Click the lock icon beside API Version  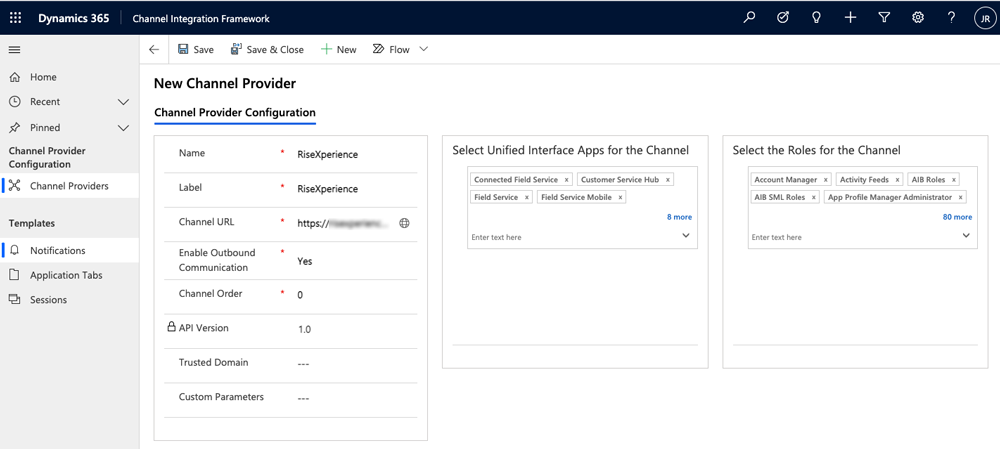(171, 327)
